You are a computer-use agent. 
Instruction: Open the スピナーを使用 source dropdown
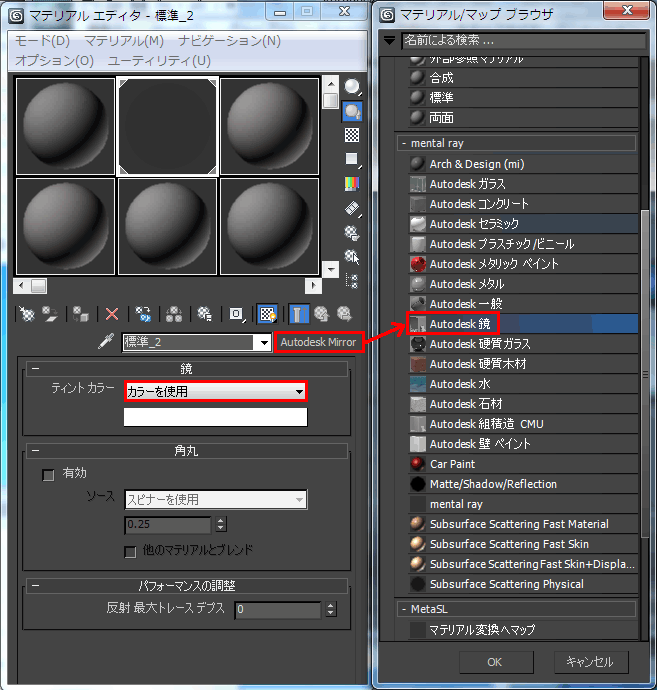point(216,499)
